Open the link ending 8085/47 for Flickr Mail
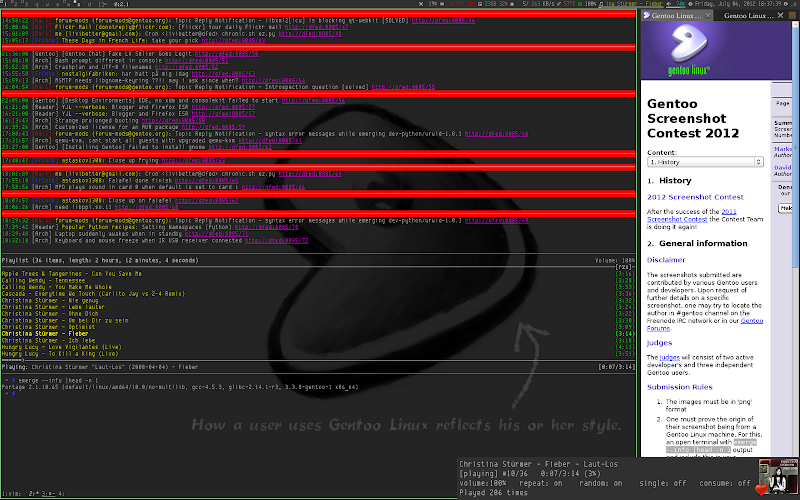The width and height of the screenshot is (800, 500). pos(316,27)
